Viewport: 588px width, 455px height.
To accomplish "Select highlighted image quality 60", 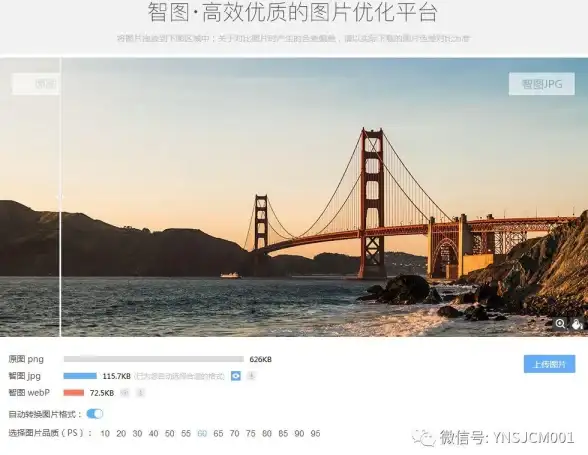I will click(202, 434).
